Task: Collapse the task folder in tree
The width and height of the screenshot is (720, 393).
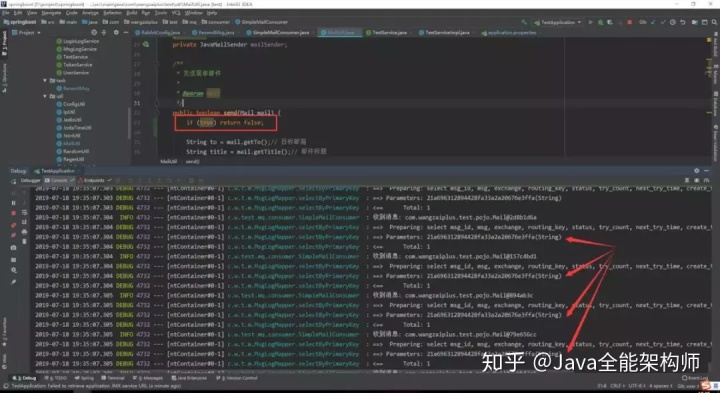Action: (x=45, y=80)
